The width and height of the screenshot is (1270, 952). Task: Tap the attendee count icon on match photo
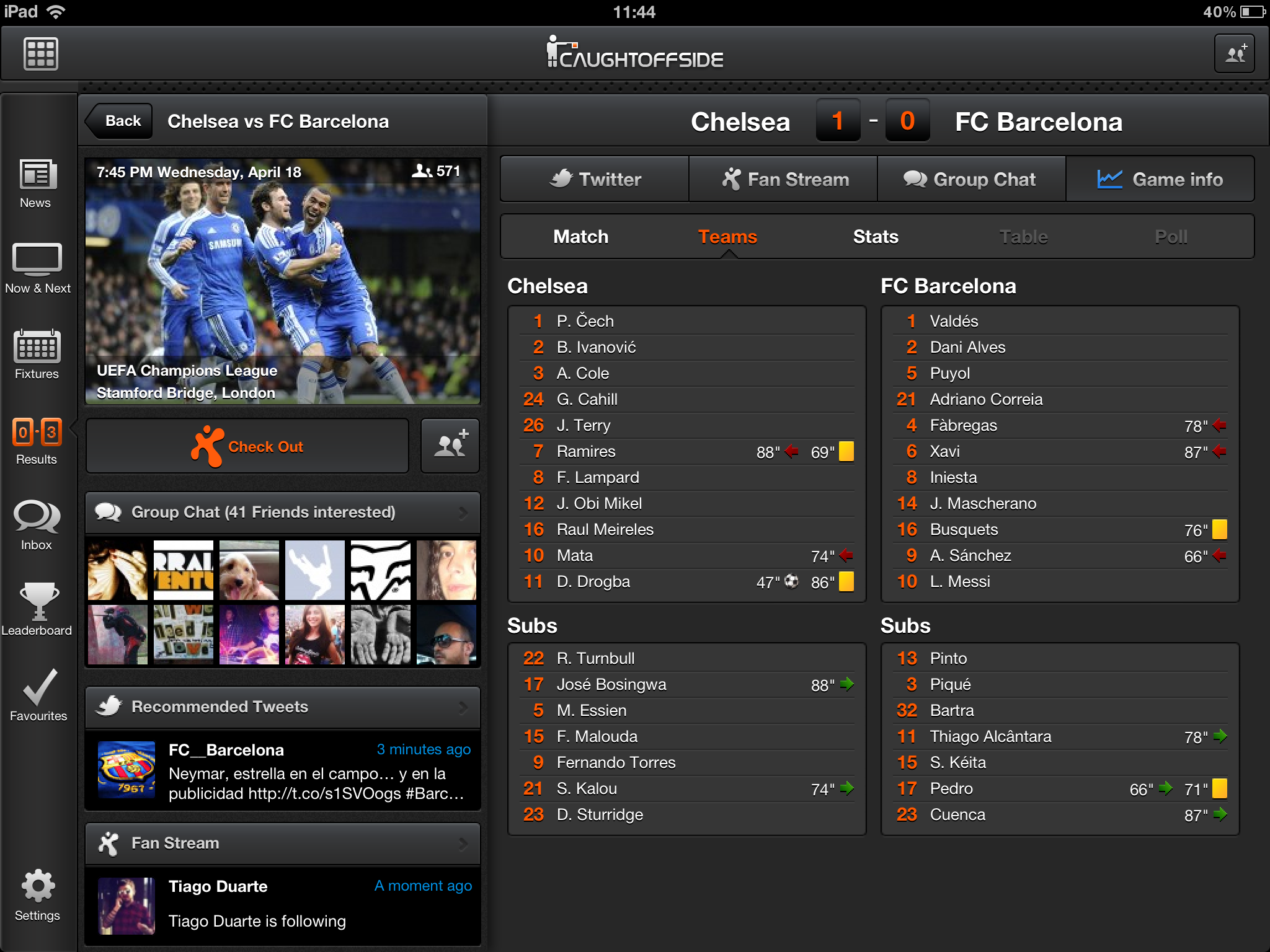click(x=422, y=171)
